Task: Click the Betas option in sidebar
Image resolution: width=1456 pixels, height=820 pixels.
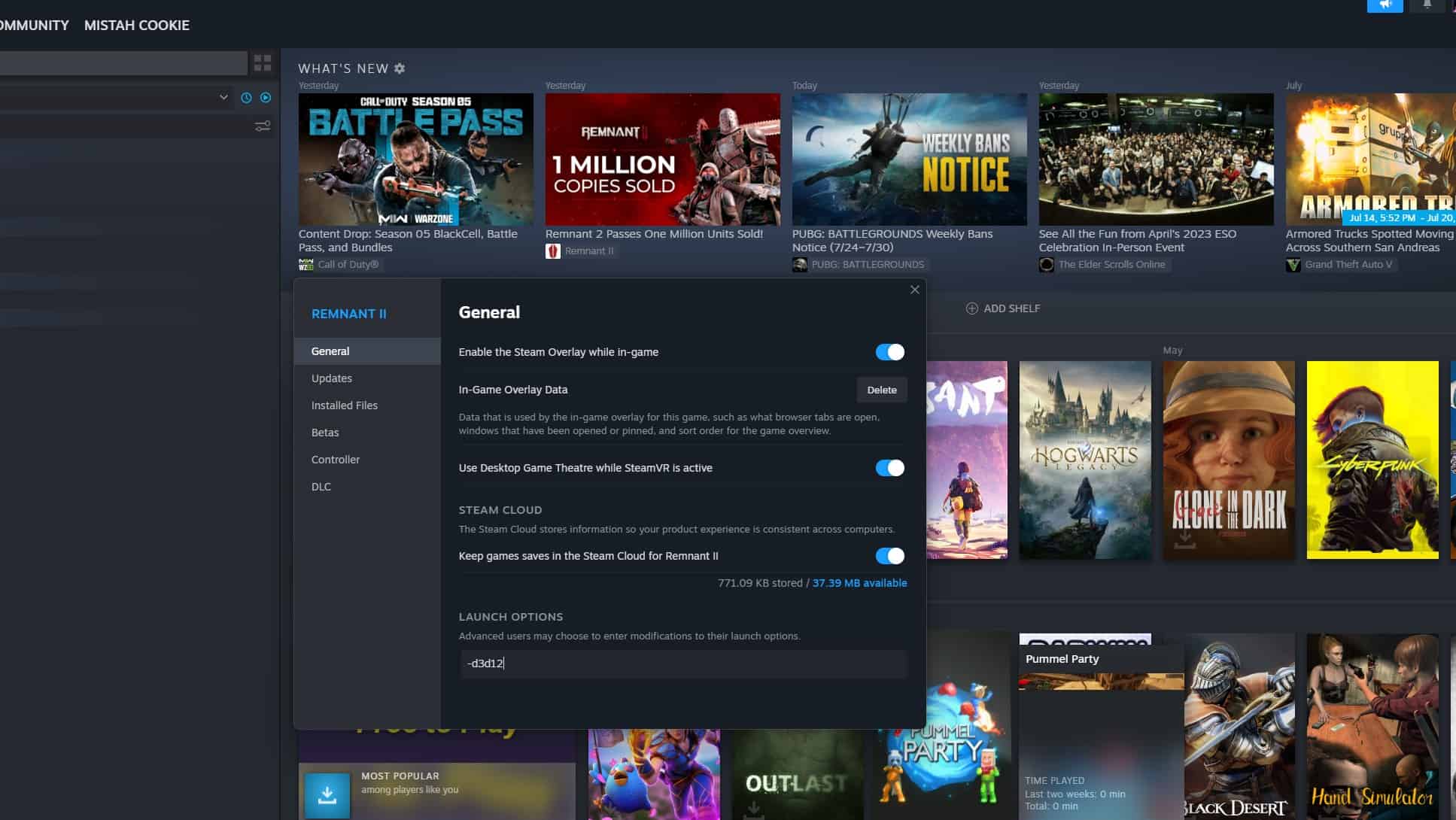Action: pos(325,432)
